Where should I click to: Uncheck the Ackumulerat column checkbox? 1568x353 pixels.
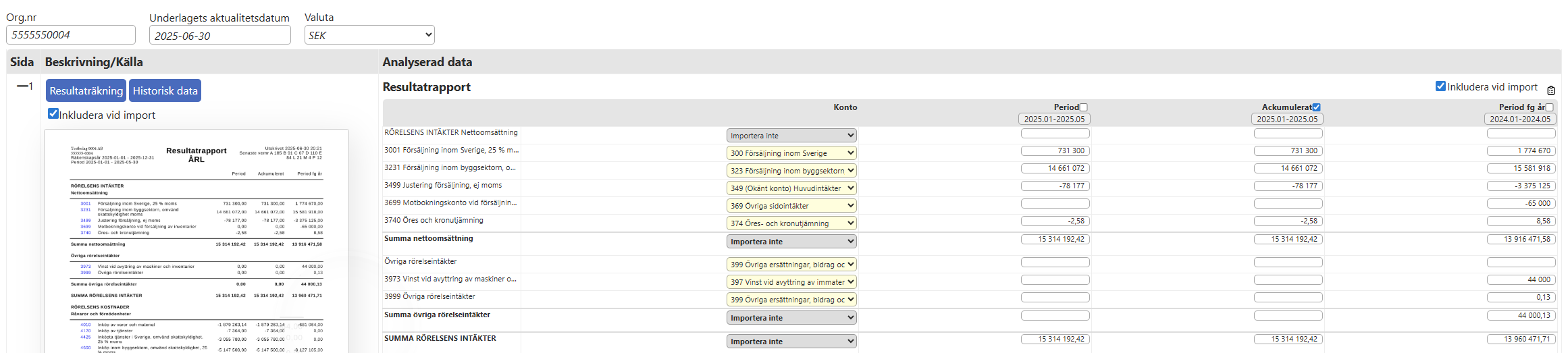(x=1317, y=107)
